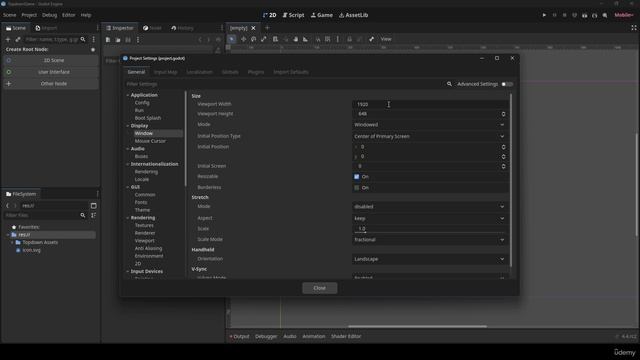Choose Other Node as root
This screenshot has height=360, width=640.
pos(51,84)
